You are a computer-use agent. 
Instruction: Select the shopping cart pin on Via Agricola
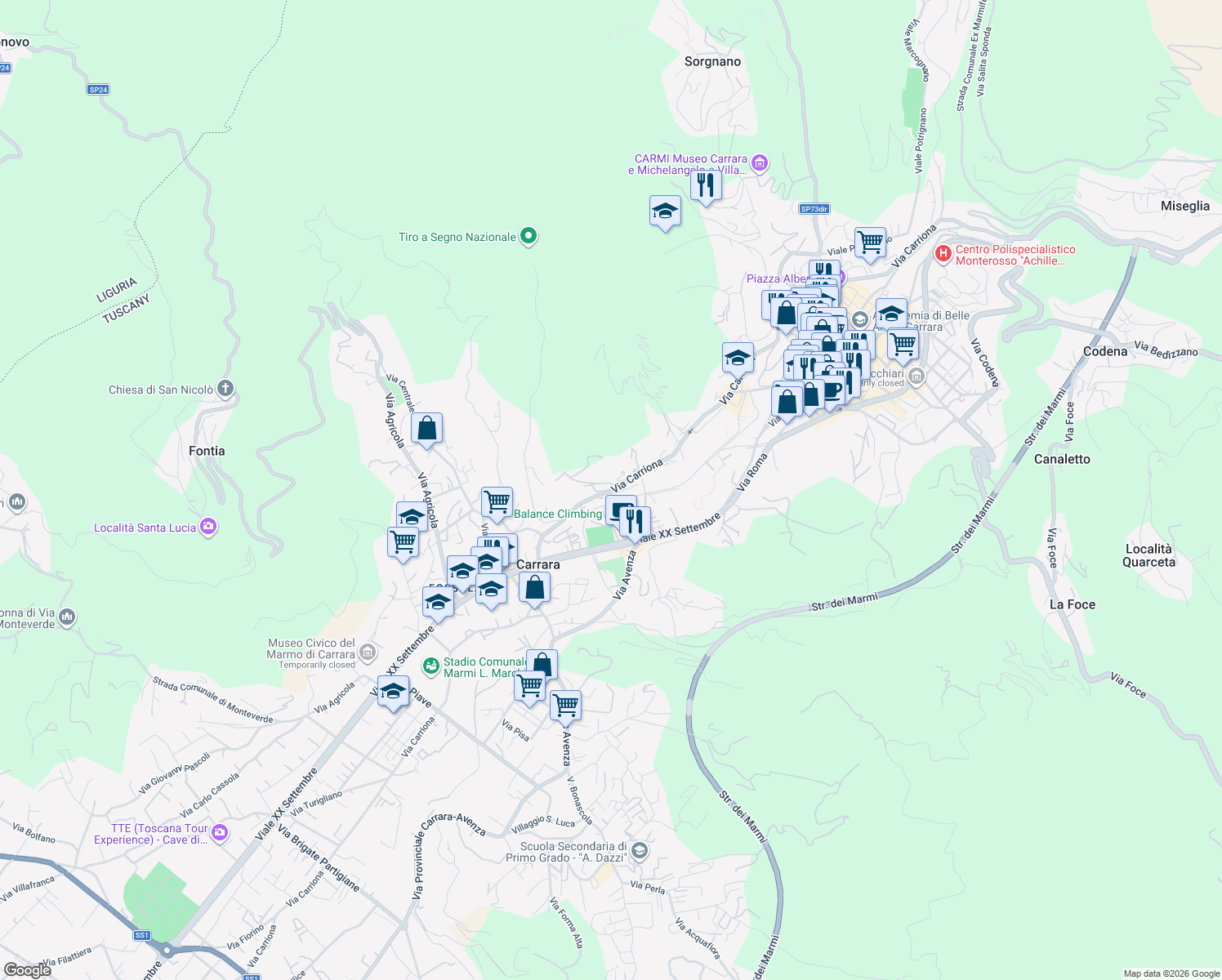402,541
